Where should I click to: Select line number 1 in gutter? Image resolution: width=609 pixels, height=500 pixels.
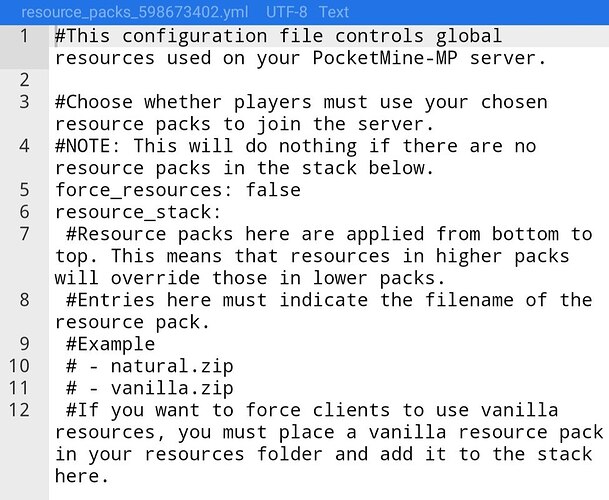coord(23,36)
